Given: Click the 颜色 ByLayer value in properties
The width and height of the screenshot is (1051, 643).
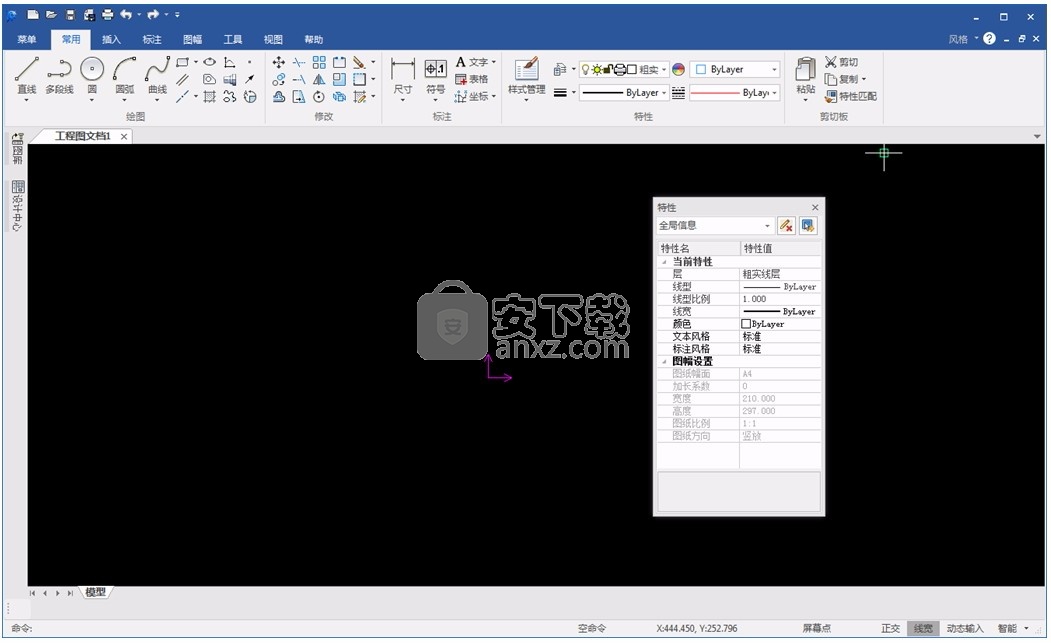Looking at the screenshot, I should (780, 325).
